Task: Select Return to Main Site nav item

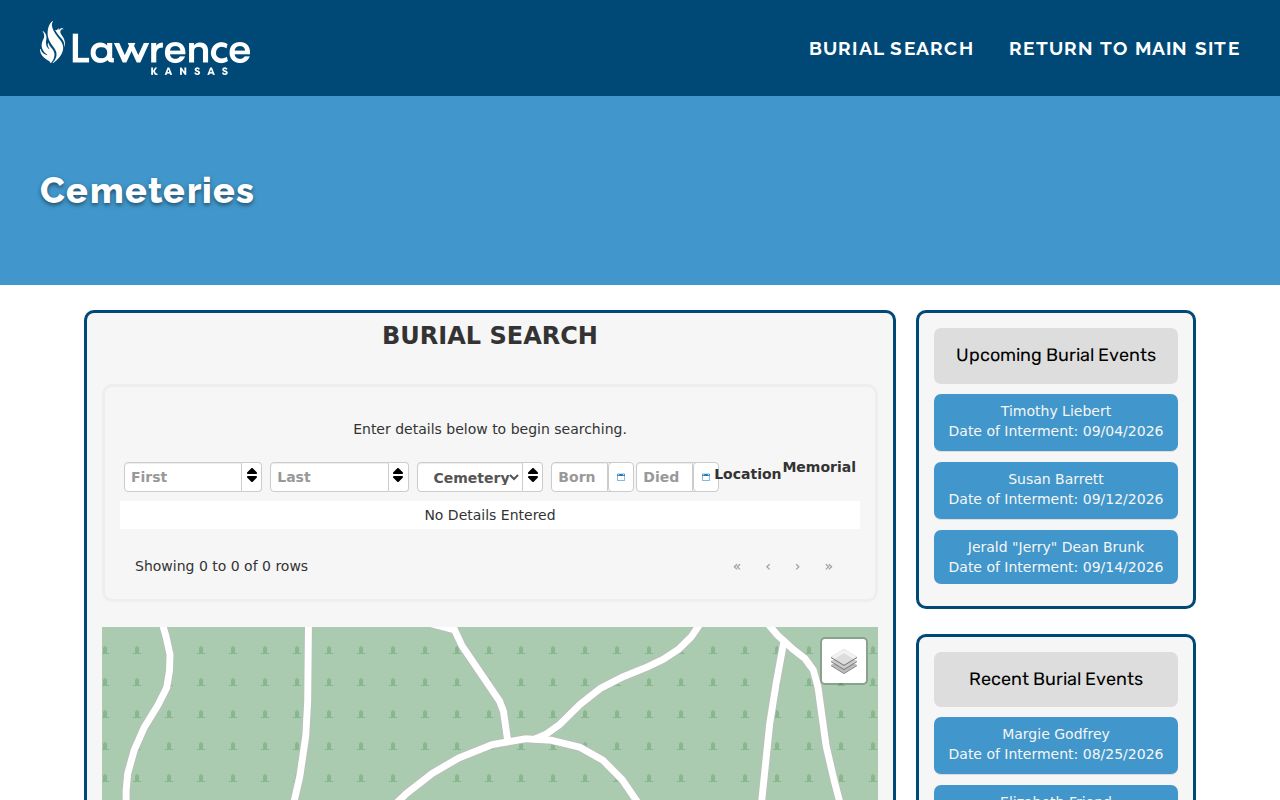Action: pyautogui.click(x=1125, y=48)
